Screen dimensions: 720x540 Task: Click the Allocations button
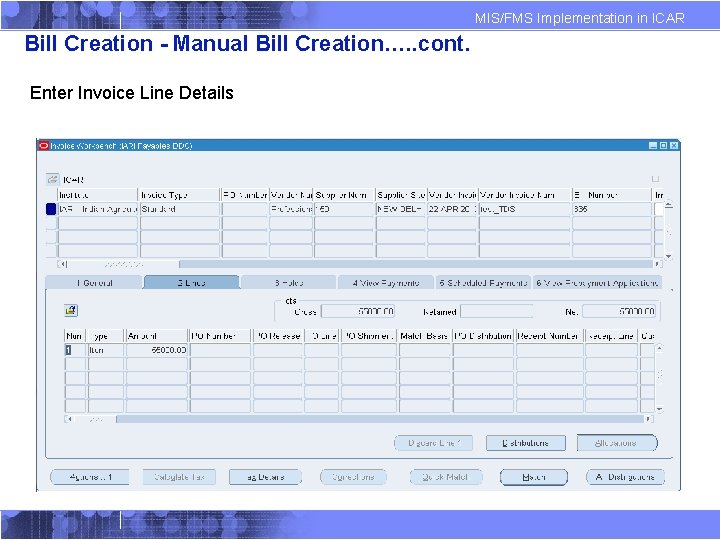point(617,443)
